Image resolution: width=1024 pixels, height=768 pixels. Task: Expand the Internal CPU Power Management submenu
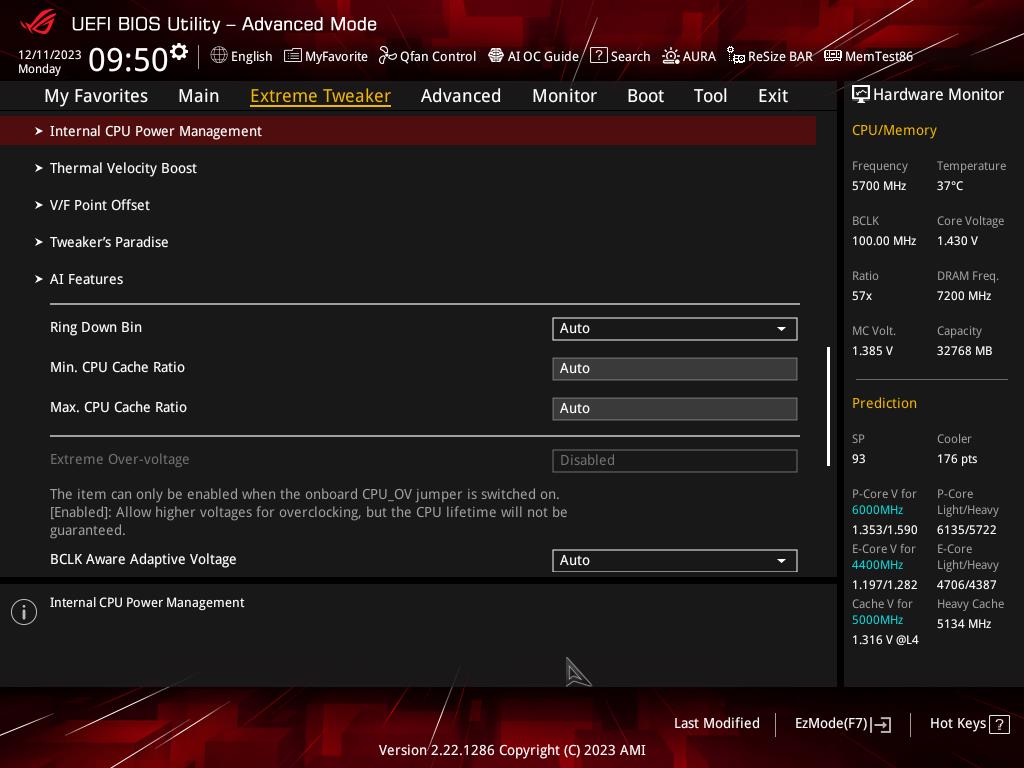click(155, 131)
